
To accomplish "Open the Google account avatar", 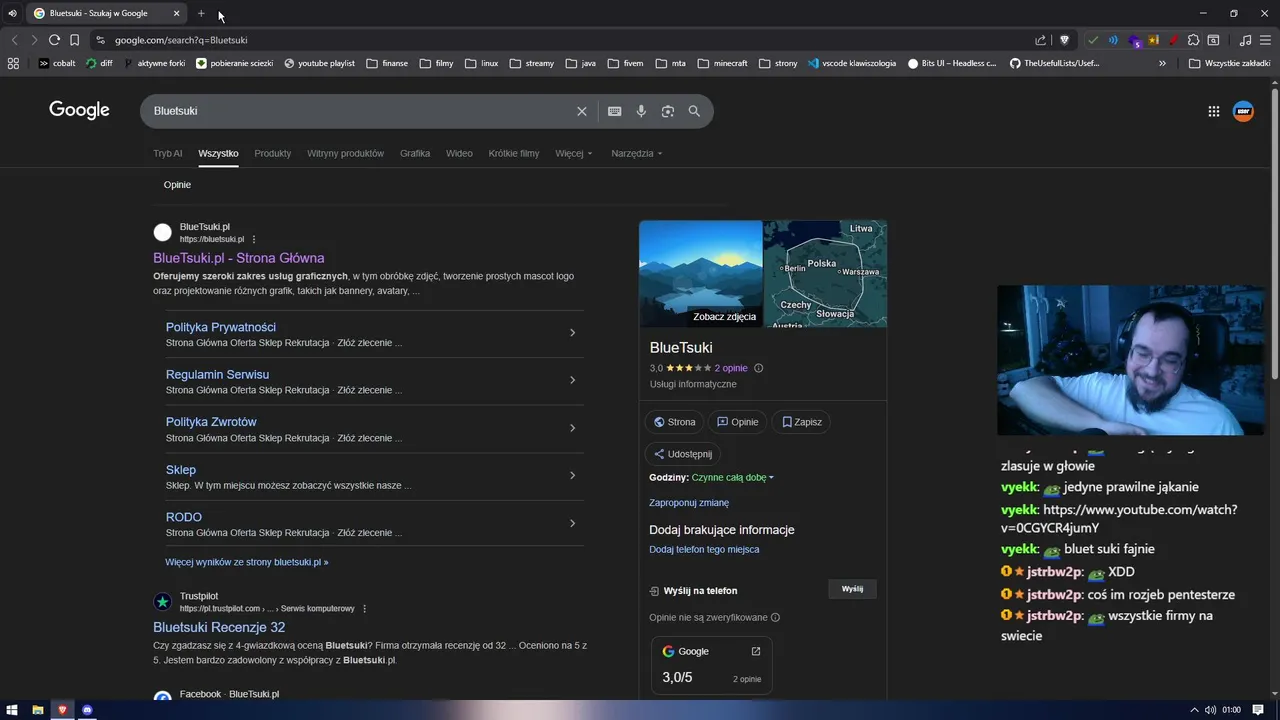I will tap(1243, 111).
